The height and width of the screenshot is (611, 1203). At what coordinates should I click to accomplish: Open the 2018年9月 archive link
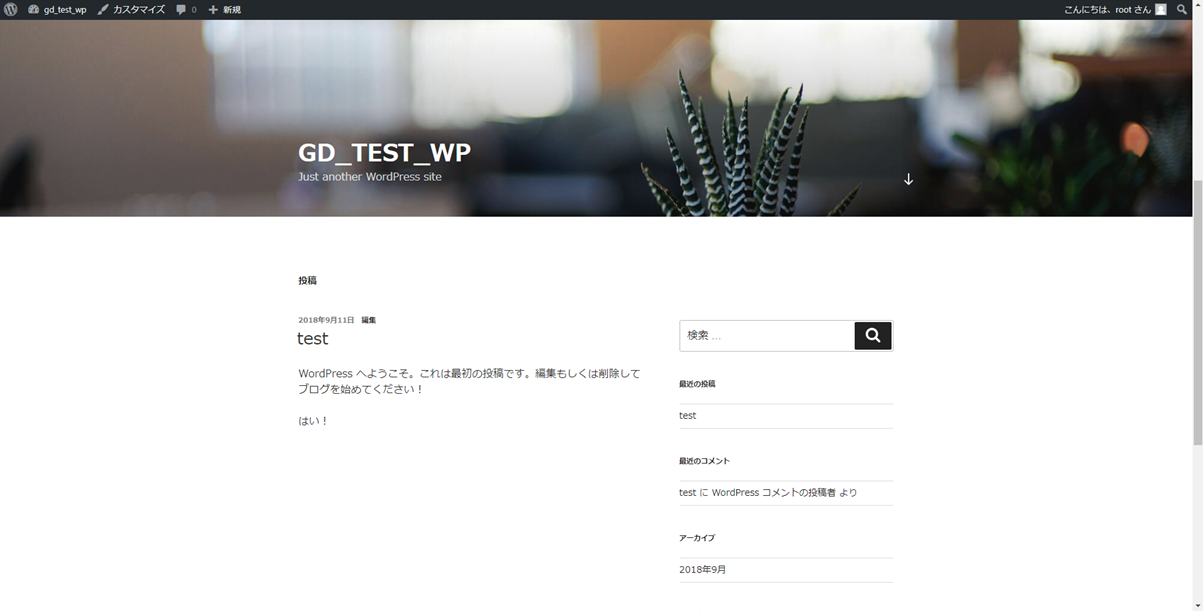pos(703,569)
